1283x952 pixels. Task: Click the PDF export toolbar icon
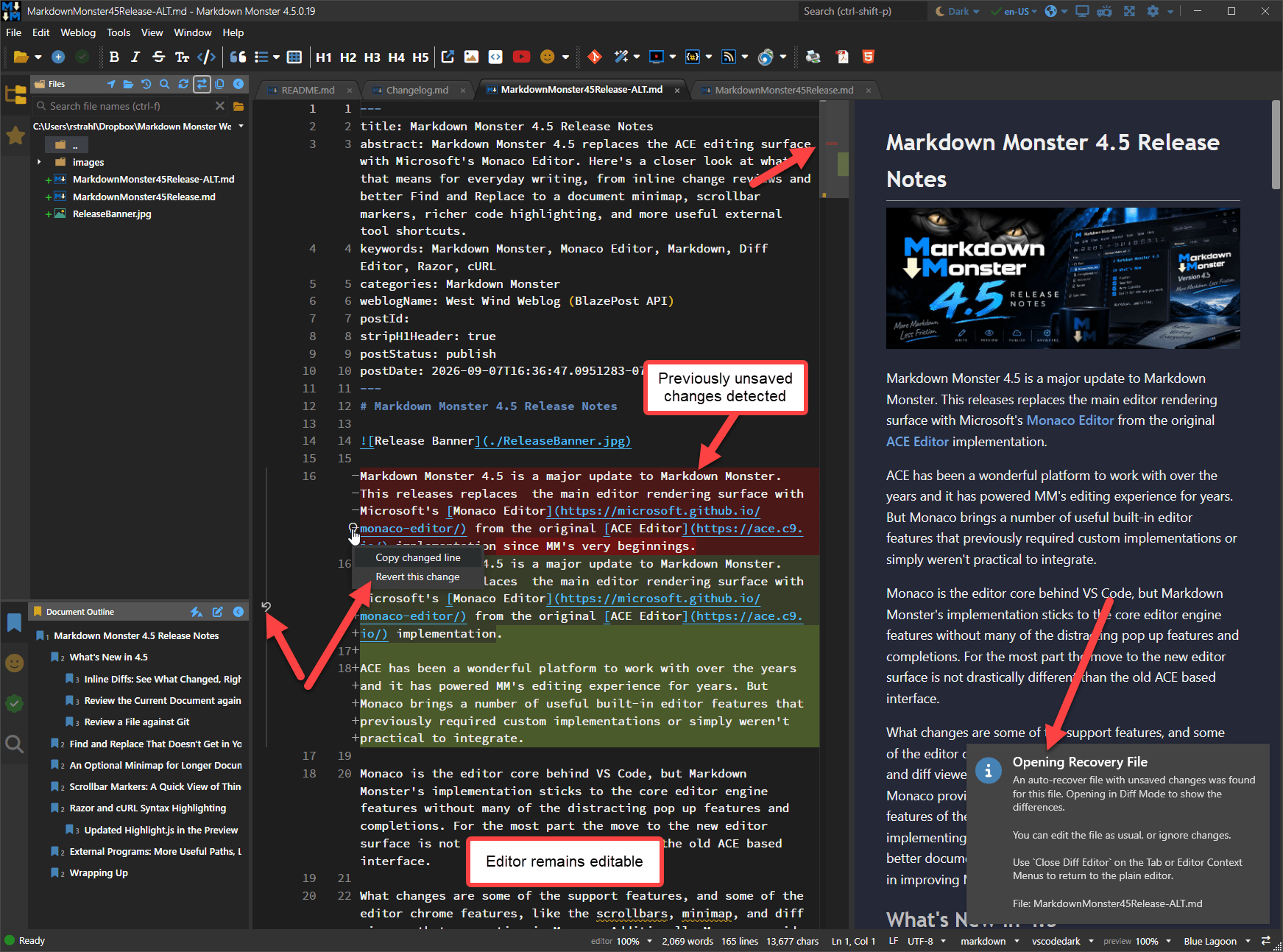click(x=842, y=57)
